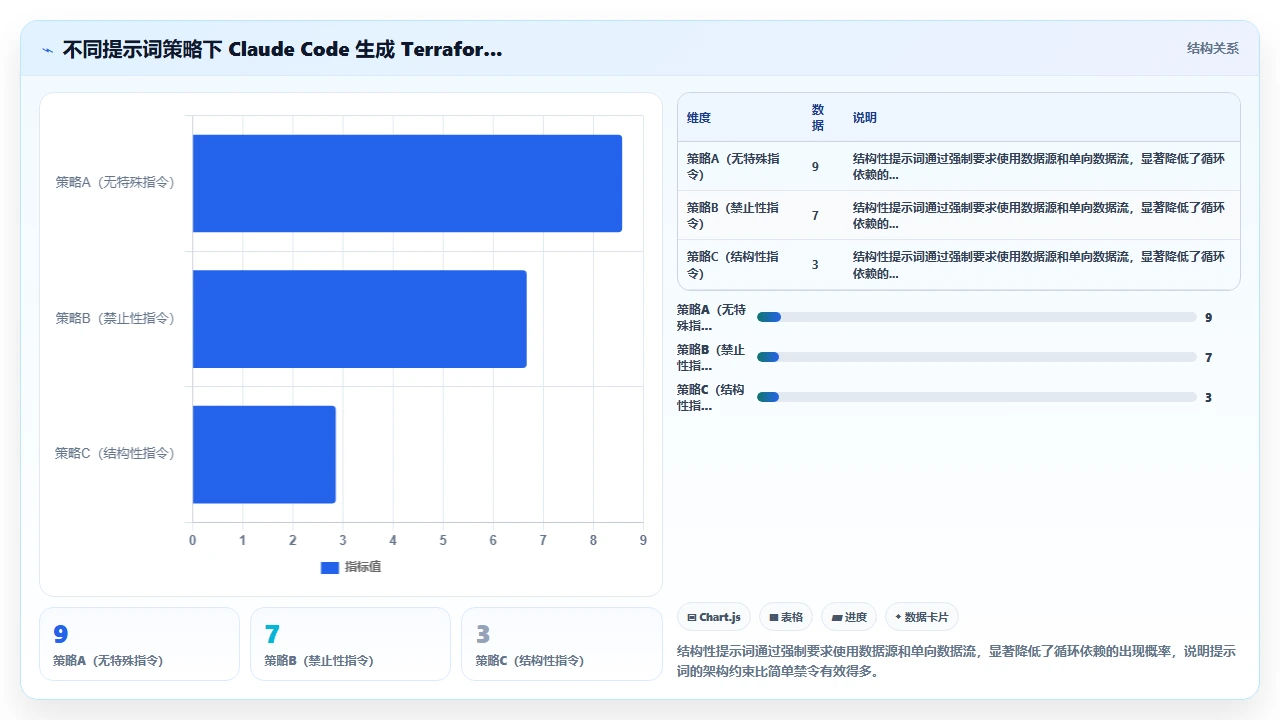1280x720 pixels.
Task: Click the 策略C（结构性指令）chart axis label
Action: click(x=115, y=453)
